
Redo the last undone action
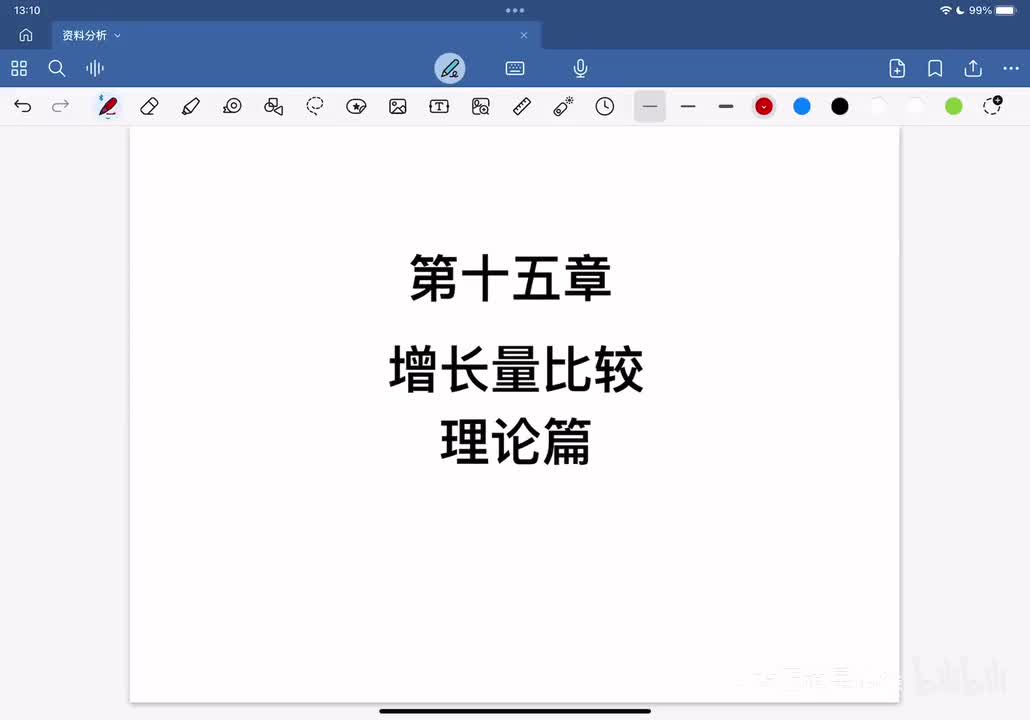tap(60, 106)
